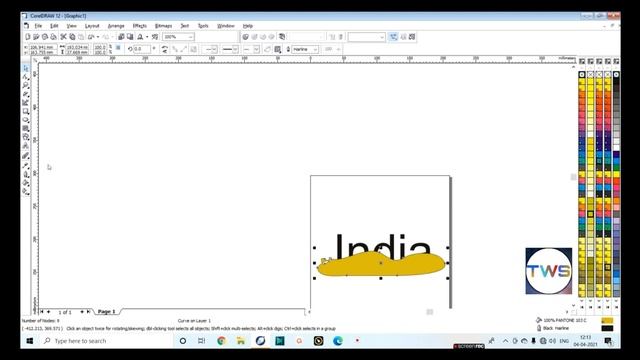The image size is (640, 360).
Task: Click the Windows Start button
Action: (x=29, y=340)
